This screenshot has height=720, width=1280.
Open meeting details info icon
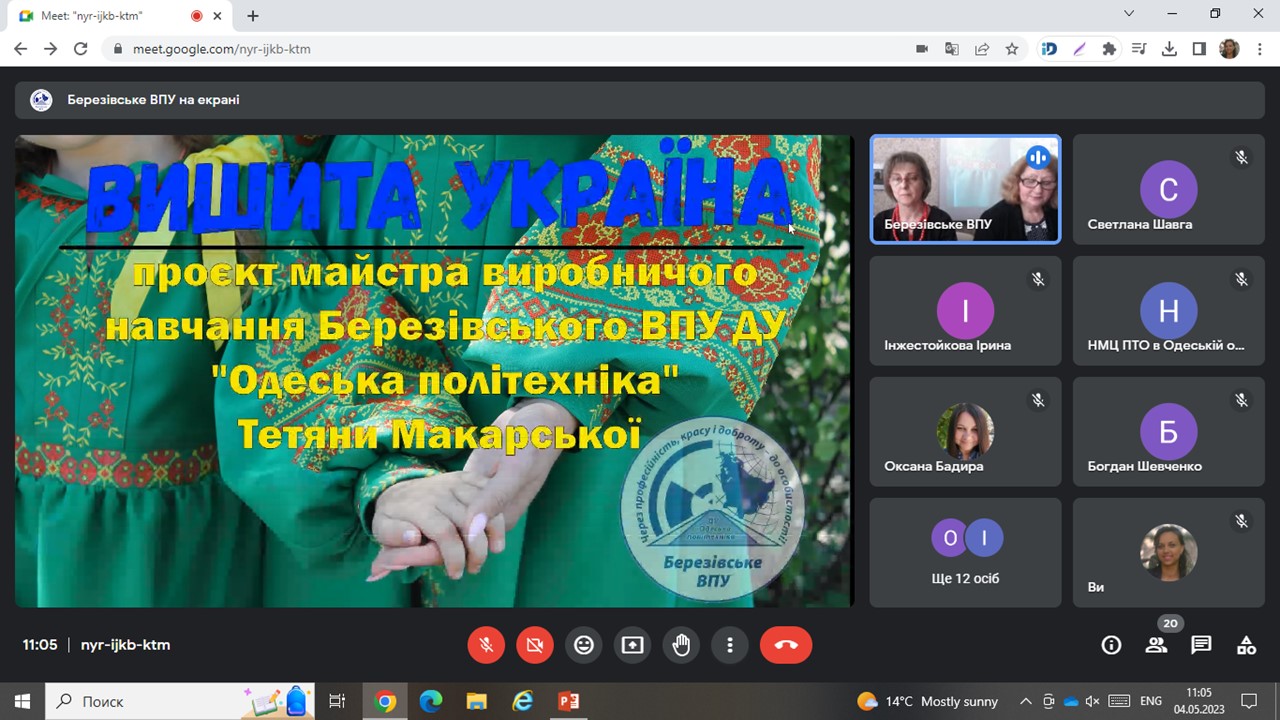pos(1111,645)
